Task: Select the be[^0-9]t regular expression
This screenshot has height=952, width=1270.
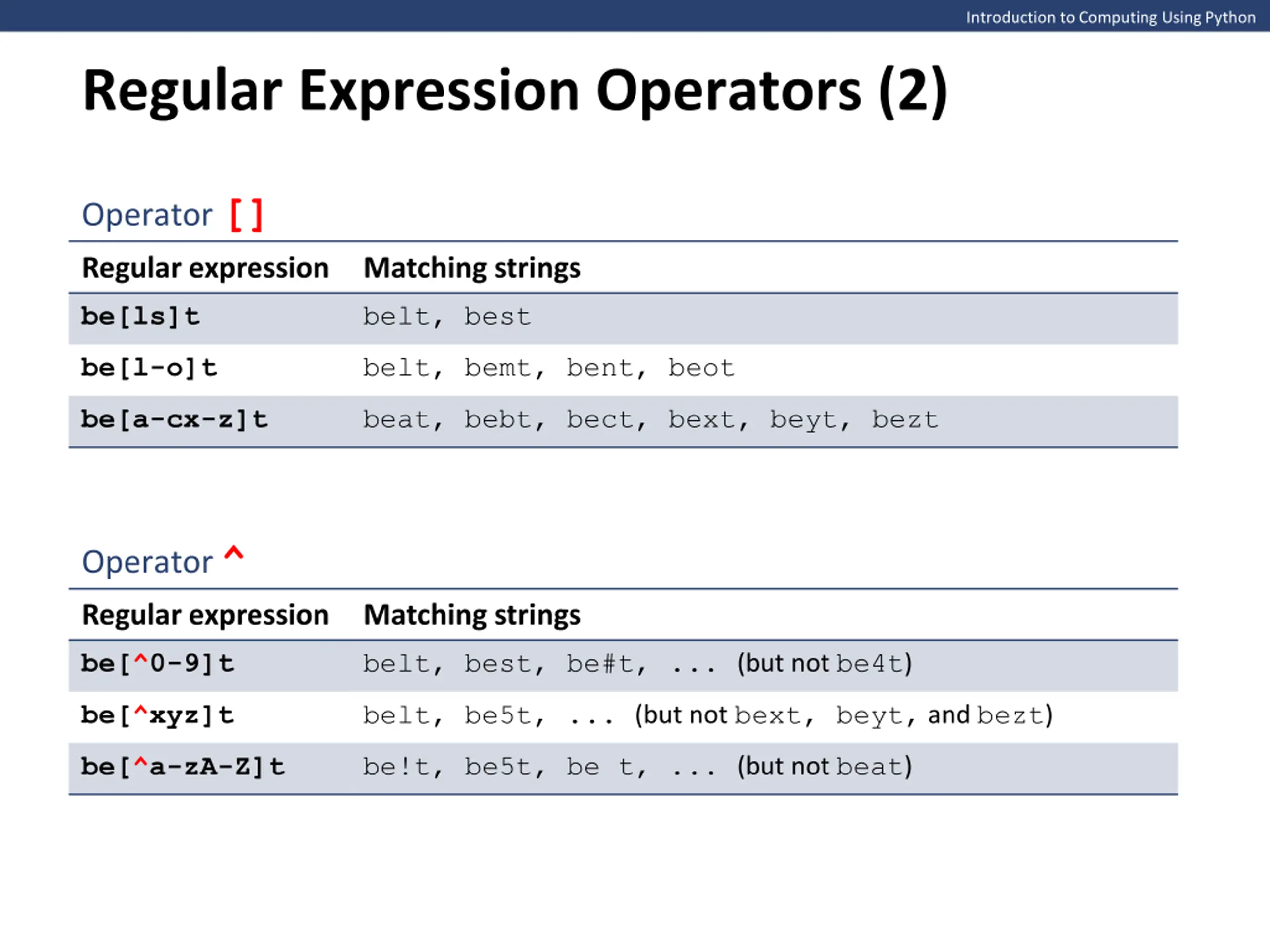Action: [x=157, y=664]
